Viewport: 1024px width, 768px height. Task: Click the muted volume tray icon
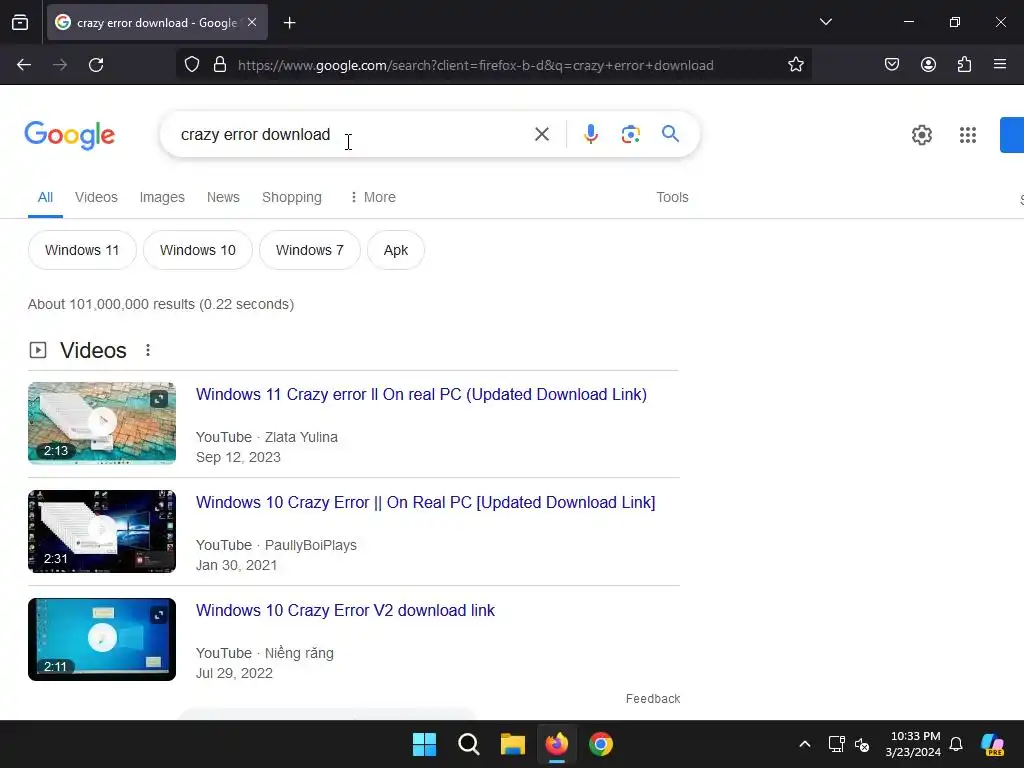[x=862, y=744]
